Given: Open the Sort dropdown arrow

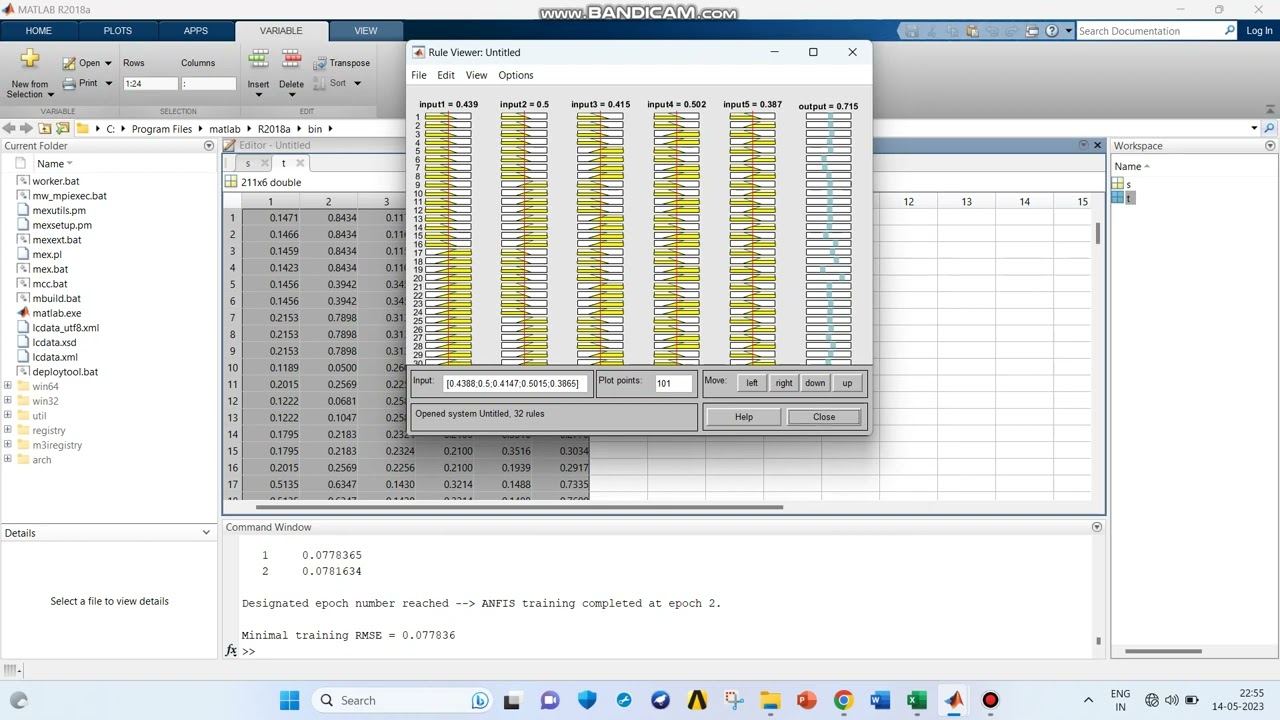Looking at the screenshot, I should pyautogui.click(x=357, y=83).
